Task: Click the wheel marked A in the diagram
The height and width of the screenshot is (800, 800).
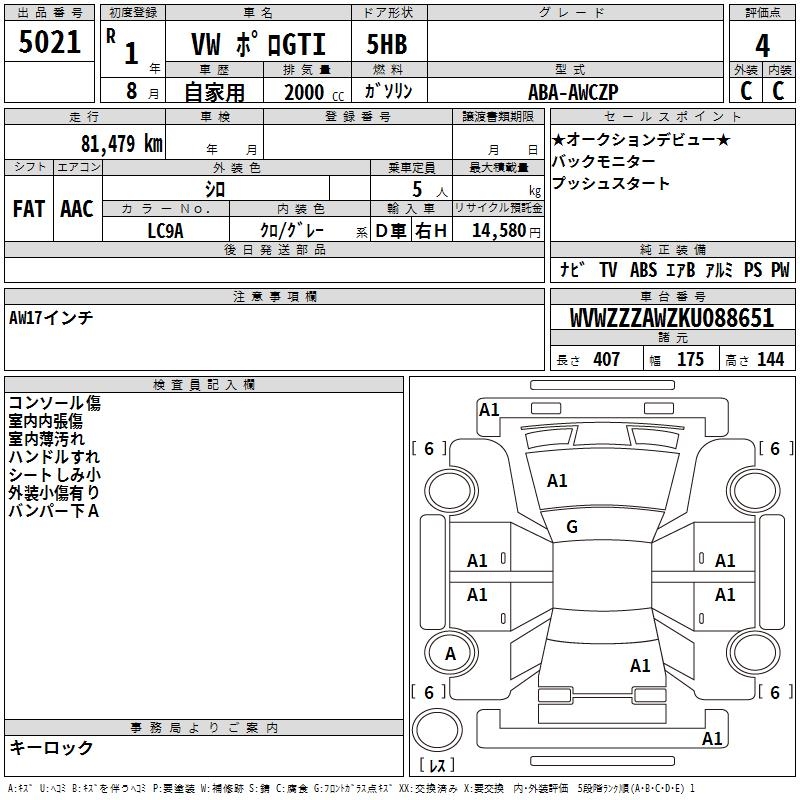Action: 451,653
